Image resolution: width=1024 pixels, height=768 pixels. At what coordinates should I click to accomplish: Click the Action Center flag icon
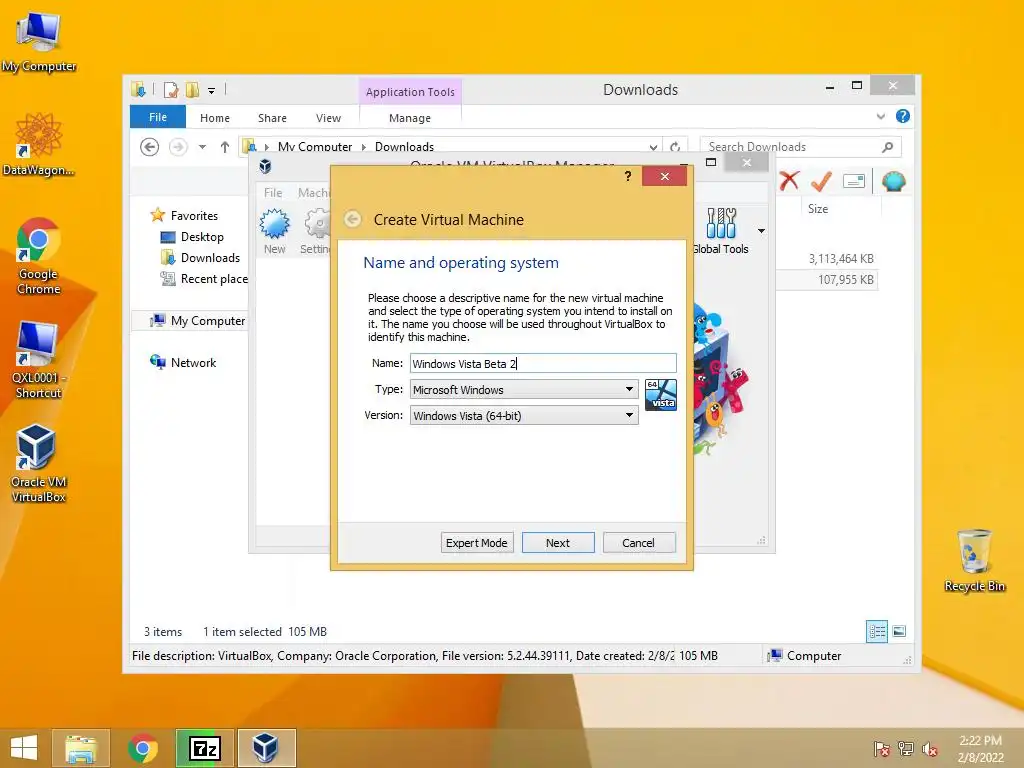tap(881, 749)
